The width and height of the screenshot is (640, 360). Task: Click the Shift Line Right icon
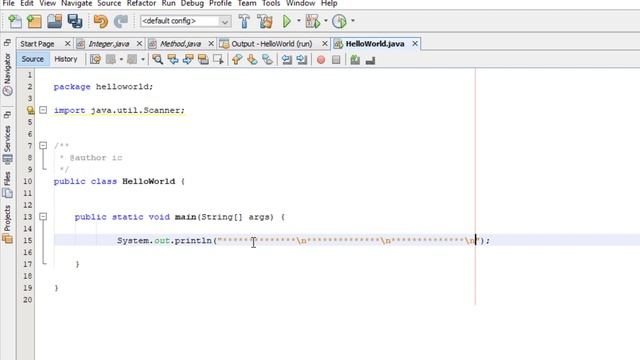[x=302, y=60]
